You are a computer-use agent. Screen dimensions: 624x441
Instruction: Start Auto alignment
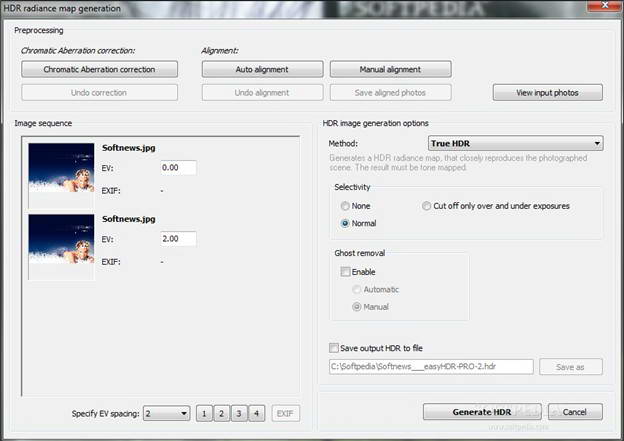262,69
